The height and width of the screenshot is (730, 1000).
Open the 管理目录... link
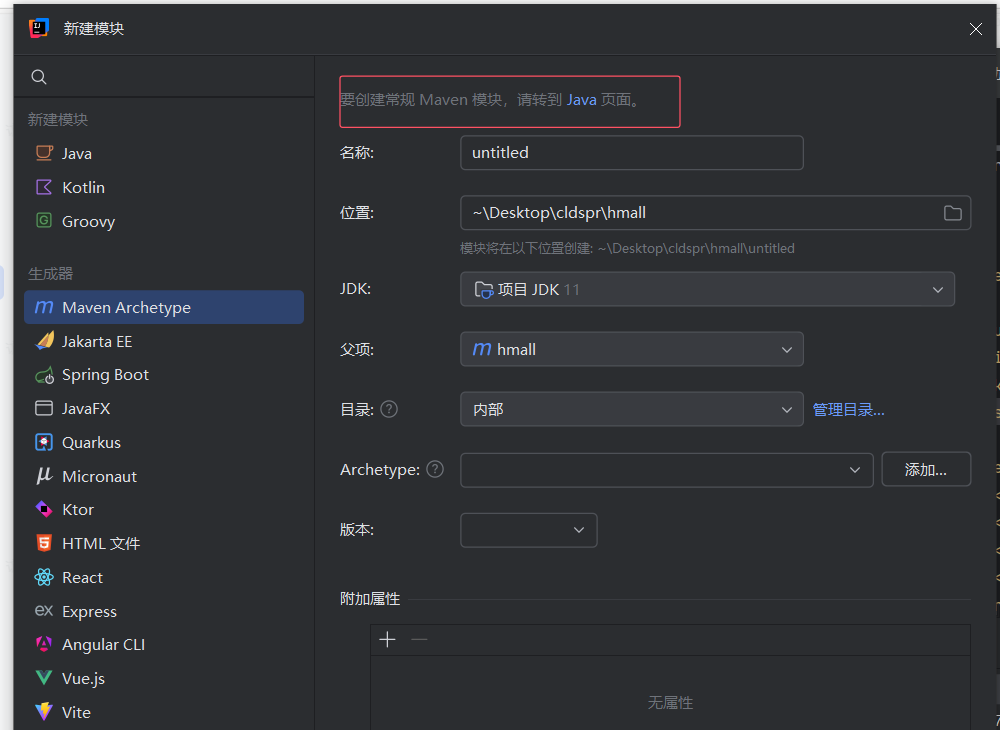848,409
